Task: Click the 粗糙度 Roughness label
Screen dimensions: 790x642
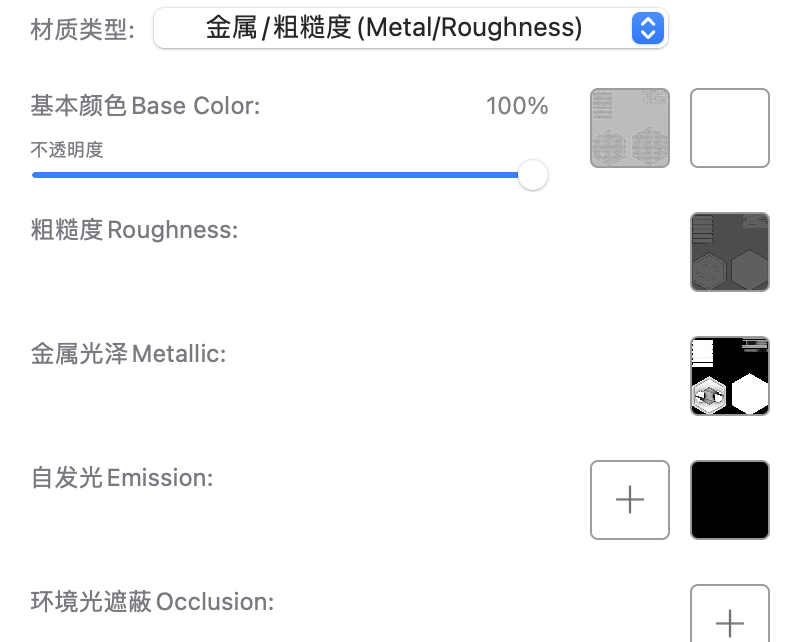Action: pos(134,230)
